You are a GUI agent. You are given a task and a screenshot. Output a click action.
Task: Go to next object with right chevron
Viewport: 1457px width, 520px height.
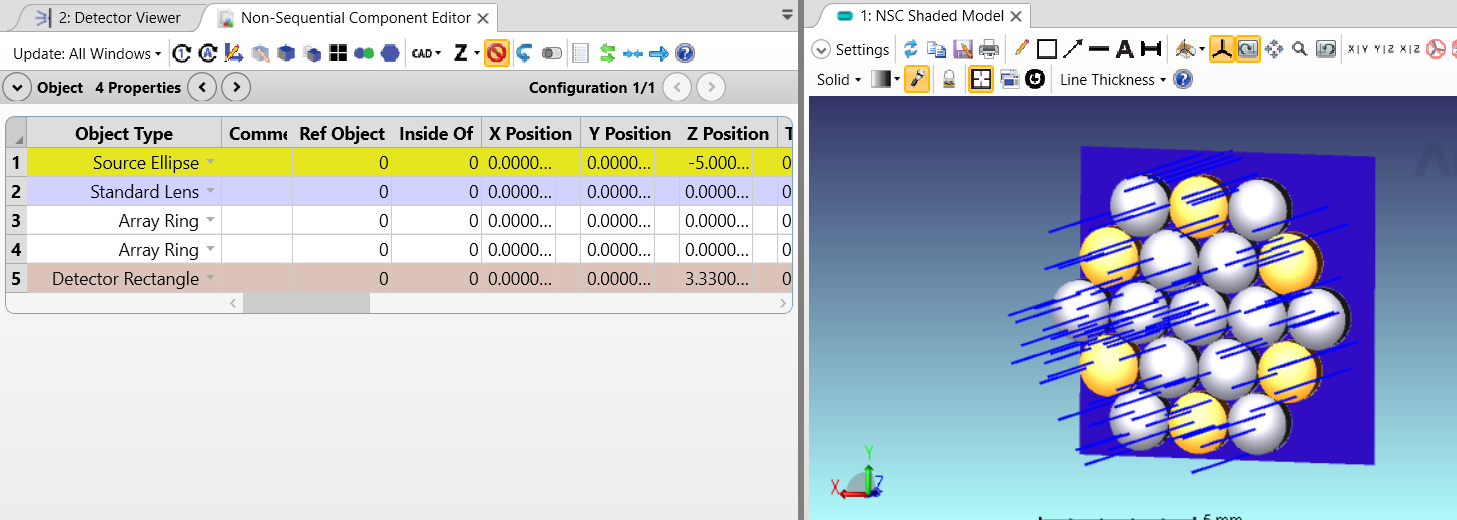[x=236, y=88]
